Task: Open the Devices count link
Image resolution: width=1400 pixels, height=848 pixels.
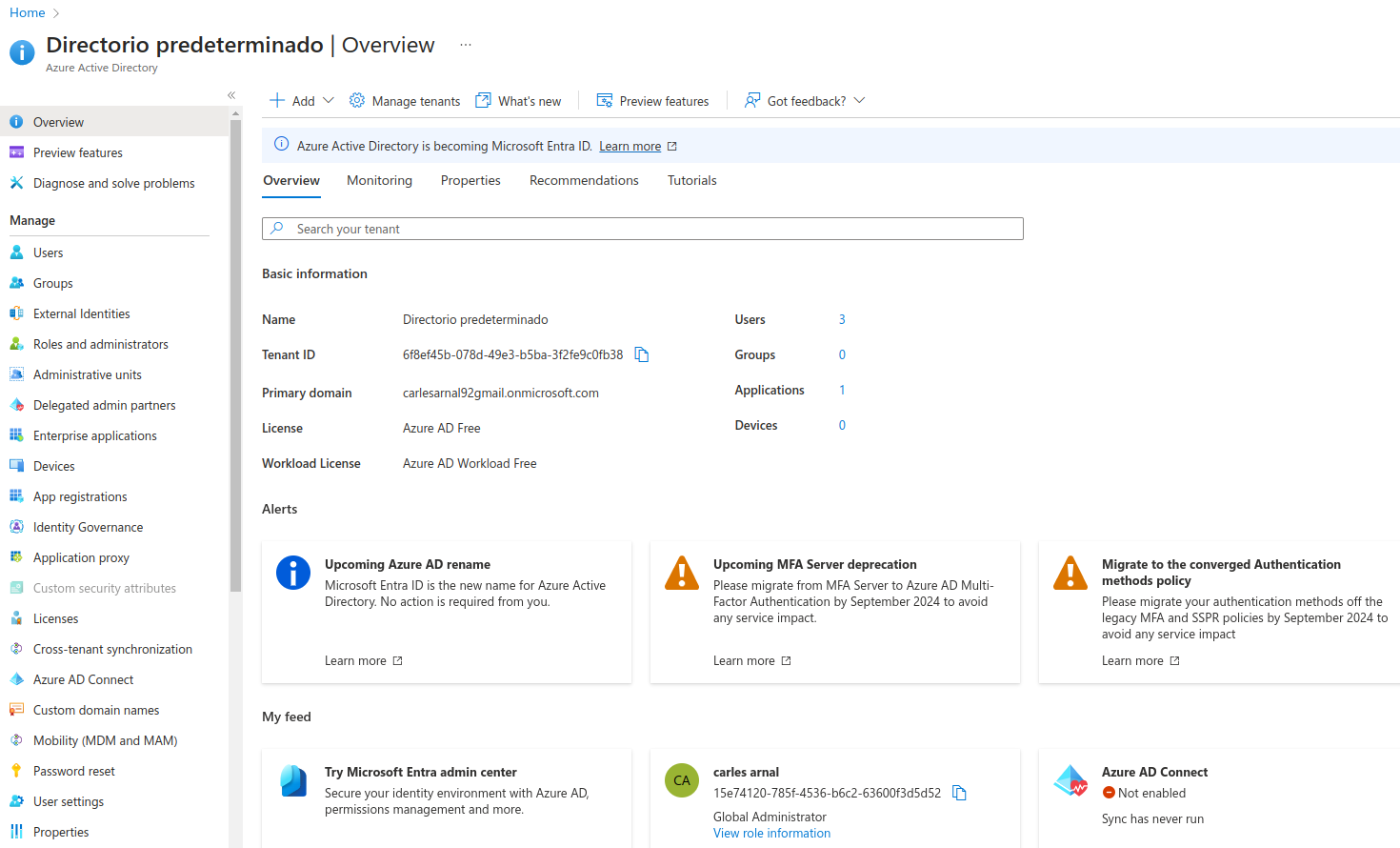Action: [842, 425]
